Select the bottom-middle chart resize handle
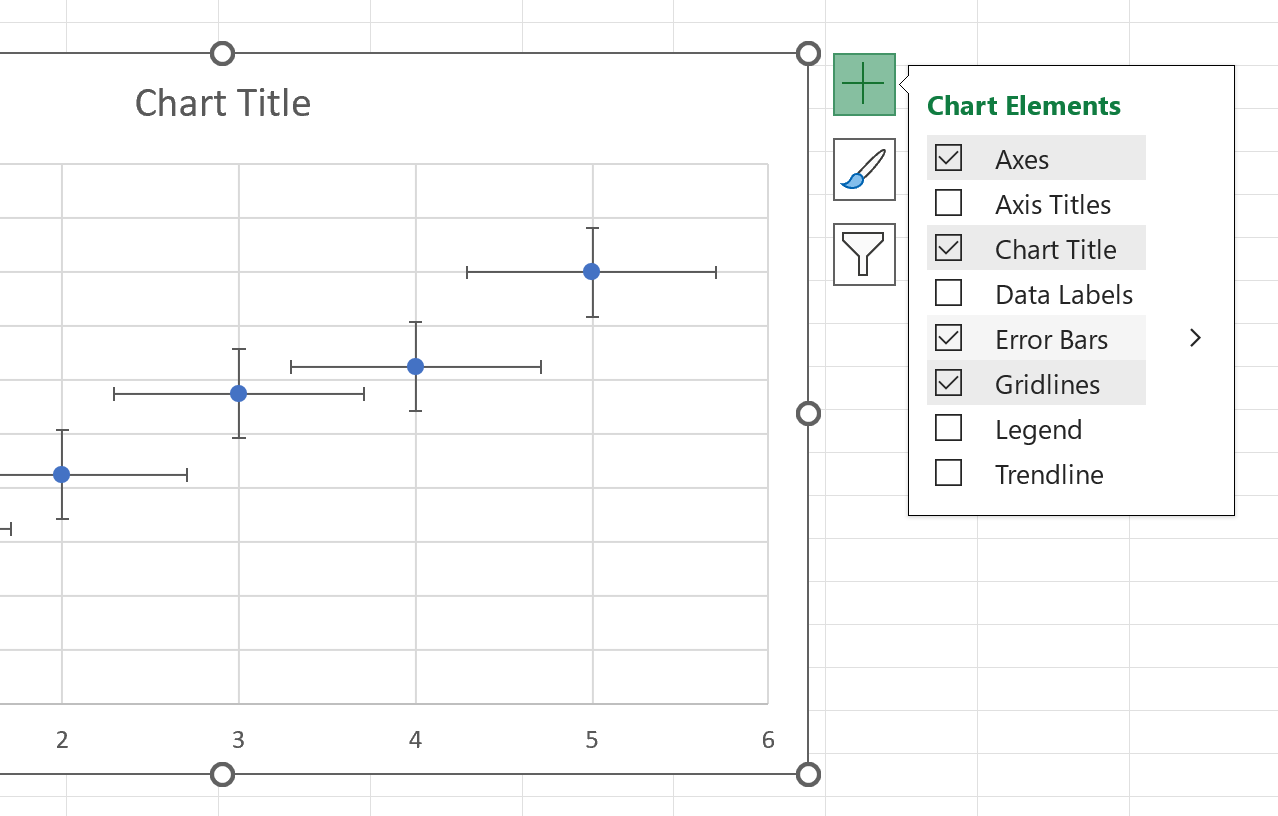Viewport: 1278px width, 816px height. [x=223, y=774]
